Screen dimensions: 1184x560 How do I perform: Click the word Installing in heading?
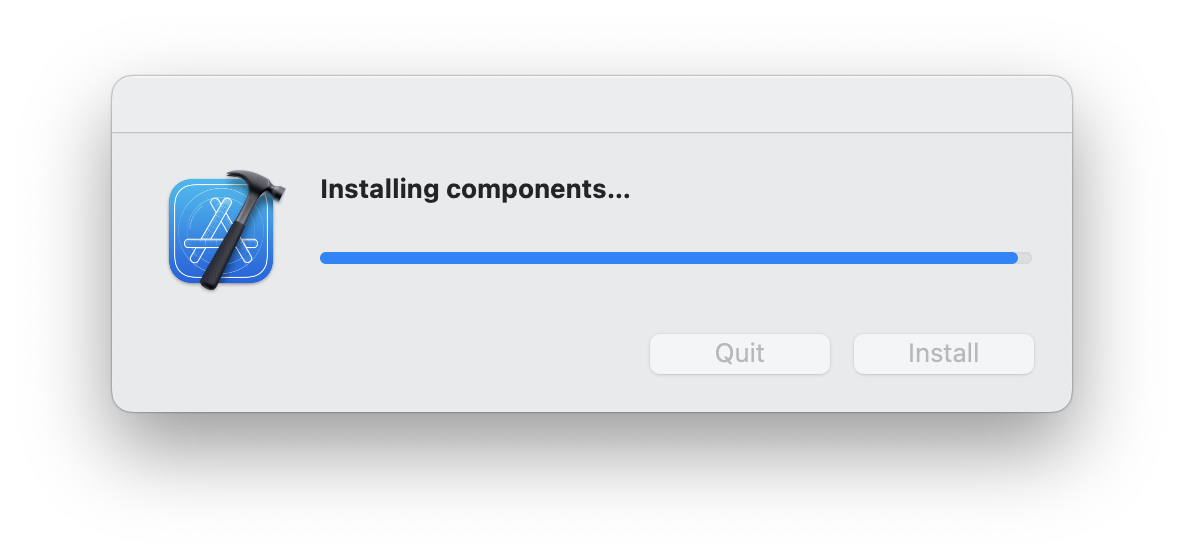click(380, 189)
